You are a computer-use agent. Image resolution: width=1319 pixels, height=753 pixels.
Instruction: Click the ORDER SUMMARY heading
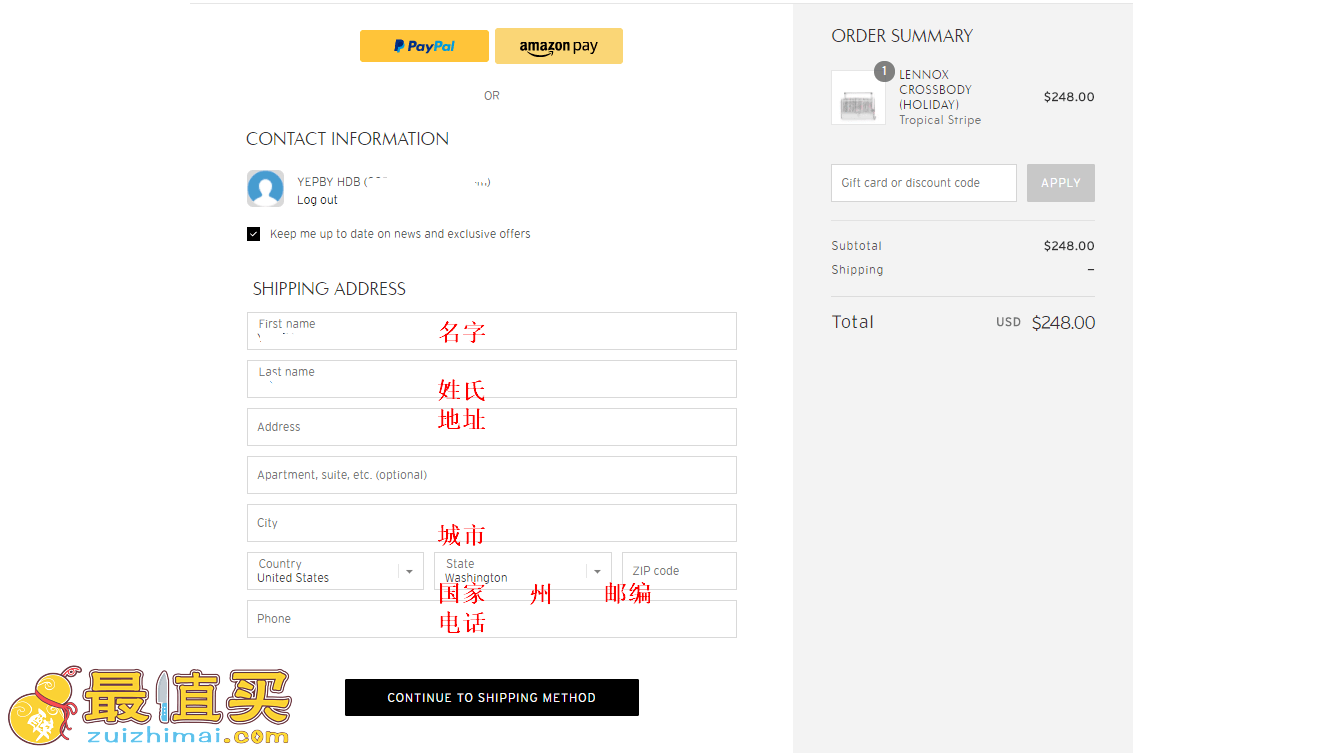[x=902, y=36]
